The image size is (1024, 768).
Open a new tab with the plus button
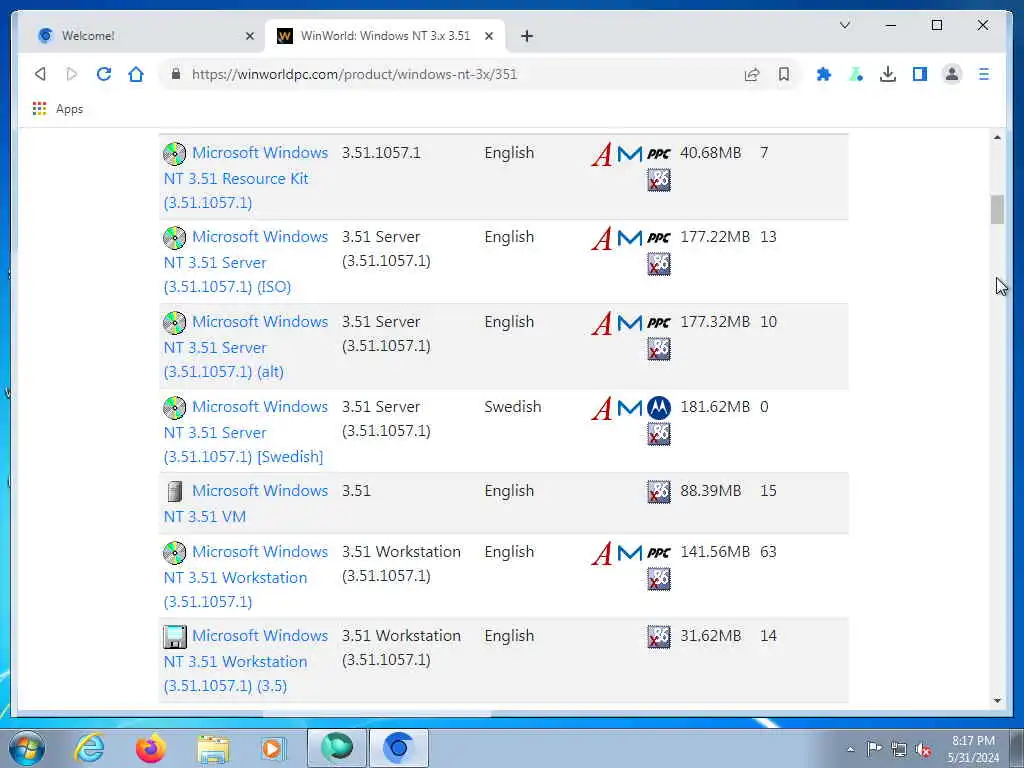point(527,36)
